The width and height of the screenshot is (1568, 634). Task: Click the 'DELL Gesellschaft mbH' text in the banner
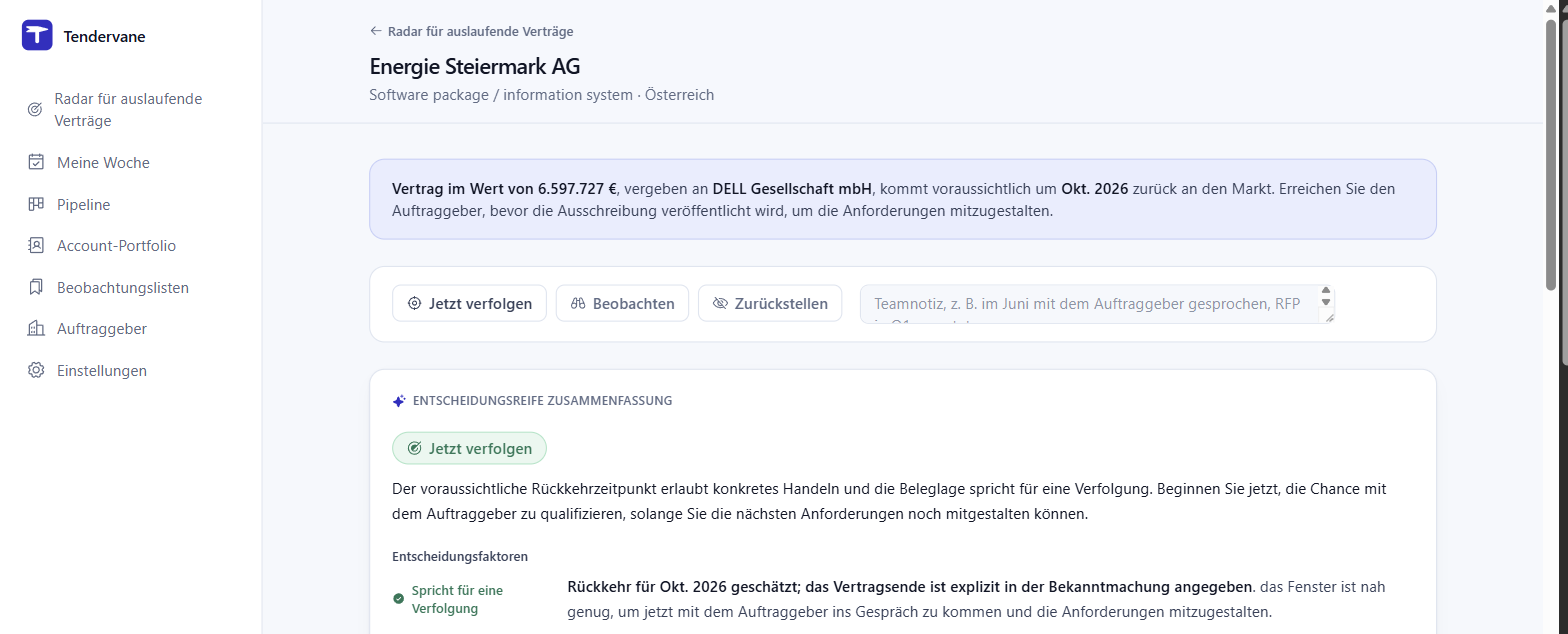[x=792, y=188]
